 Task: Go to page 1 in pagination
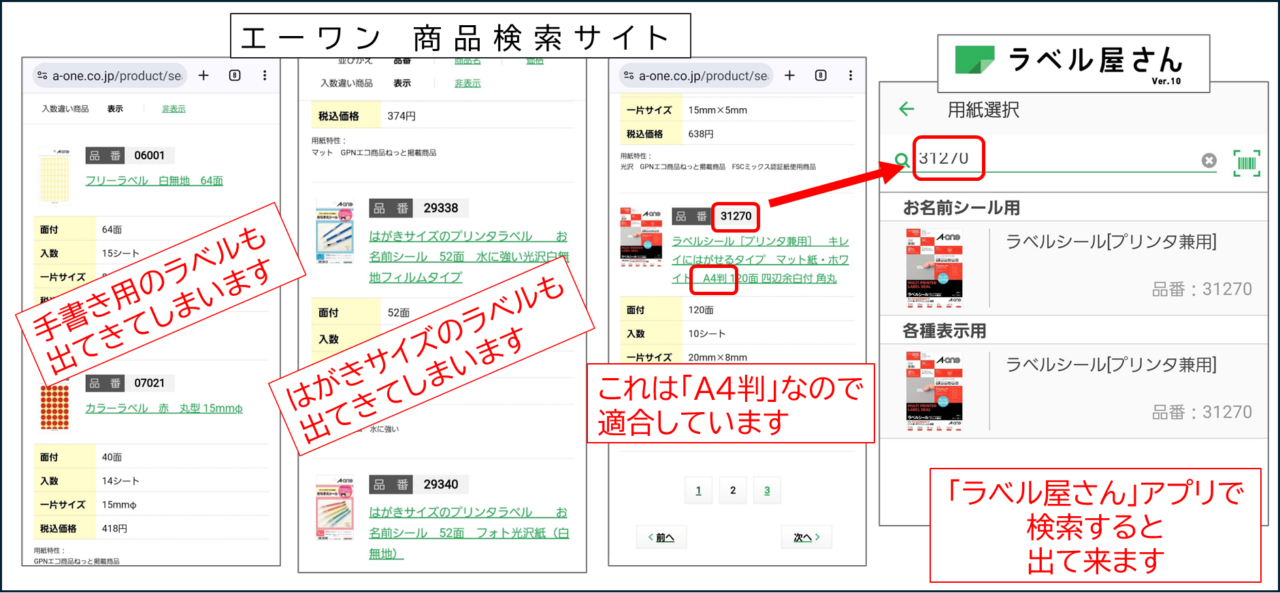click(698, 490)
